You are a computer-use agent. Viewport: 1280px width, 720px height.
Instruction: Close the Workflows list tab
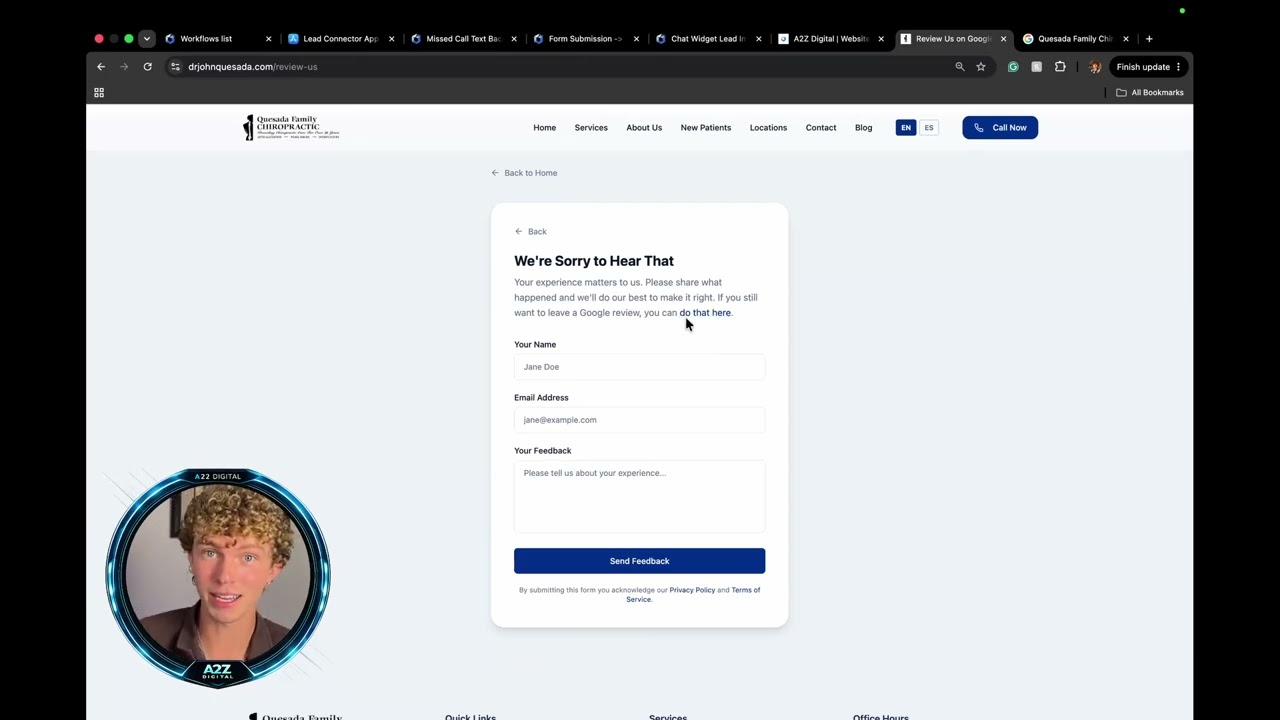[268, 39]
